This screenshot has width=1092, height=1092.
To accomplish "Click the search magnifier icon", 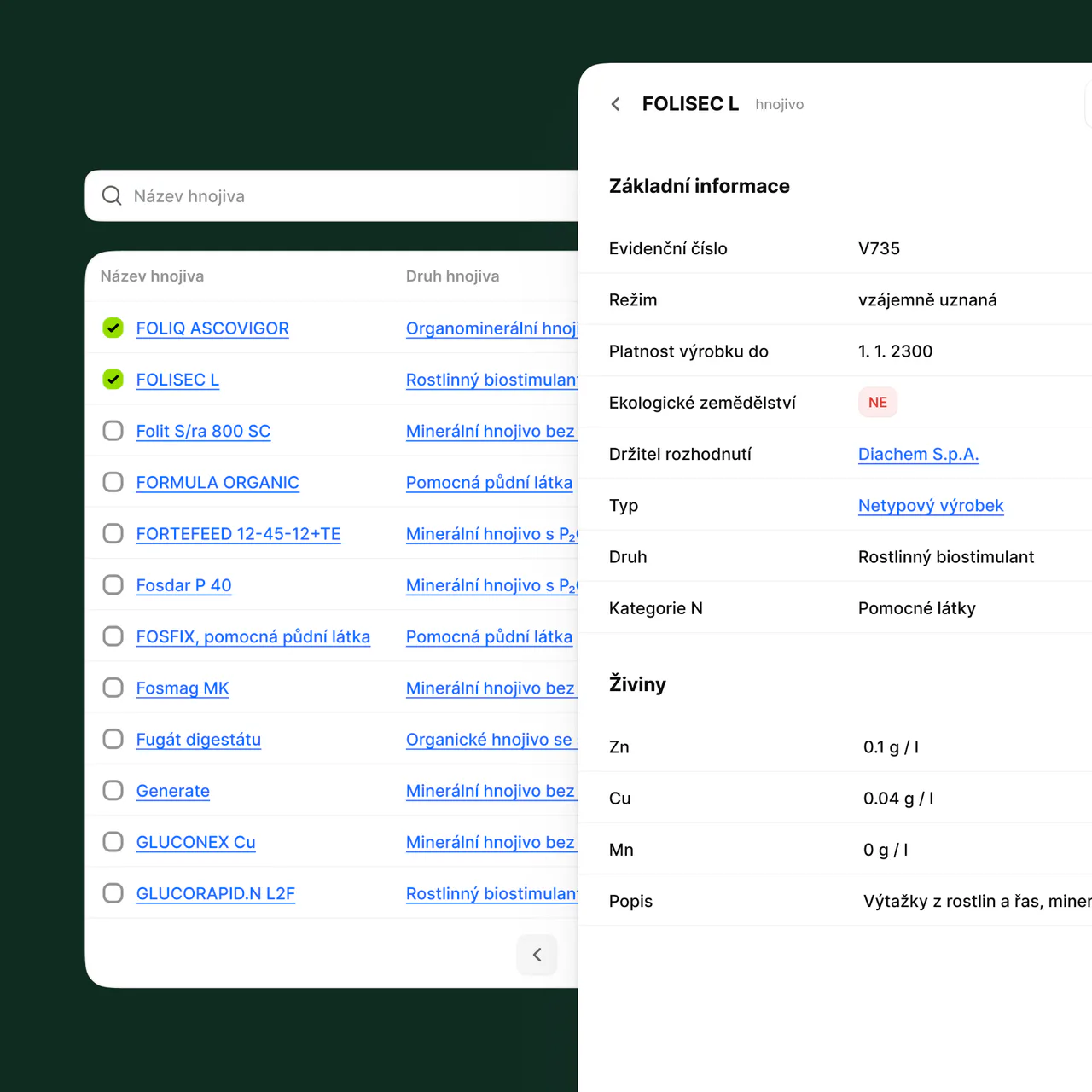I will point(112,196).
